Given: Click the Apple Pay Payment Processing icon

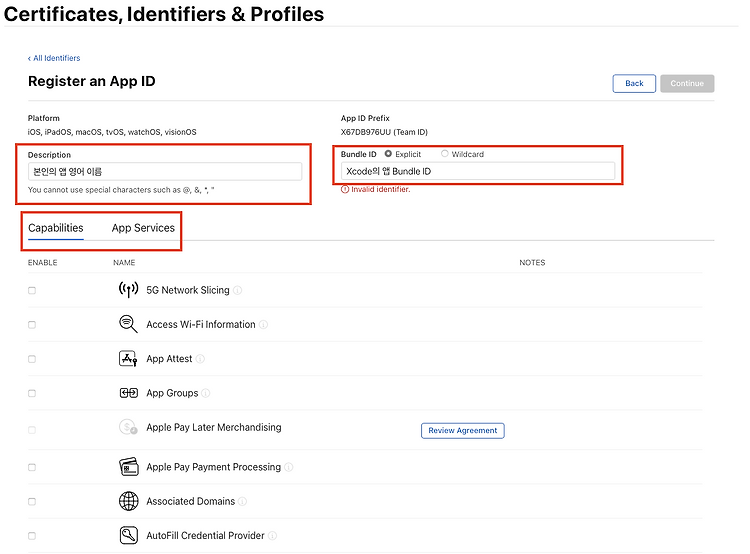Looking at the screenshot, I should 128,467.
